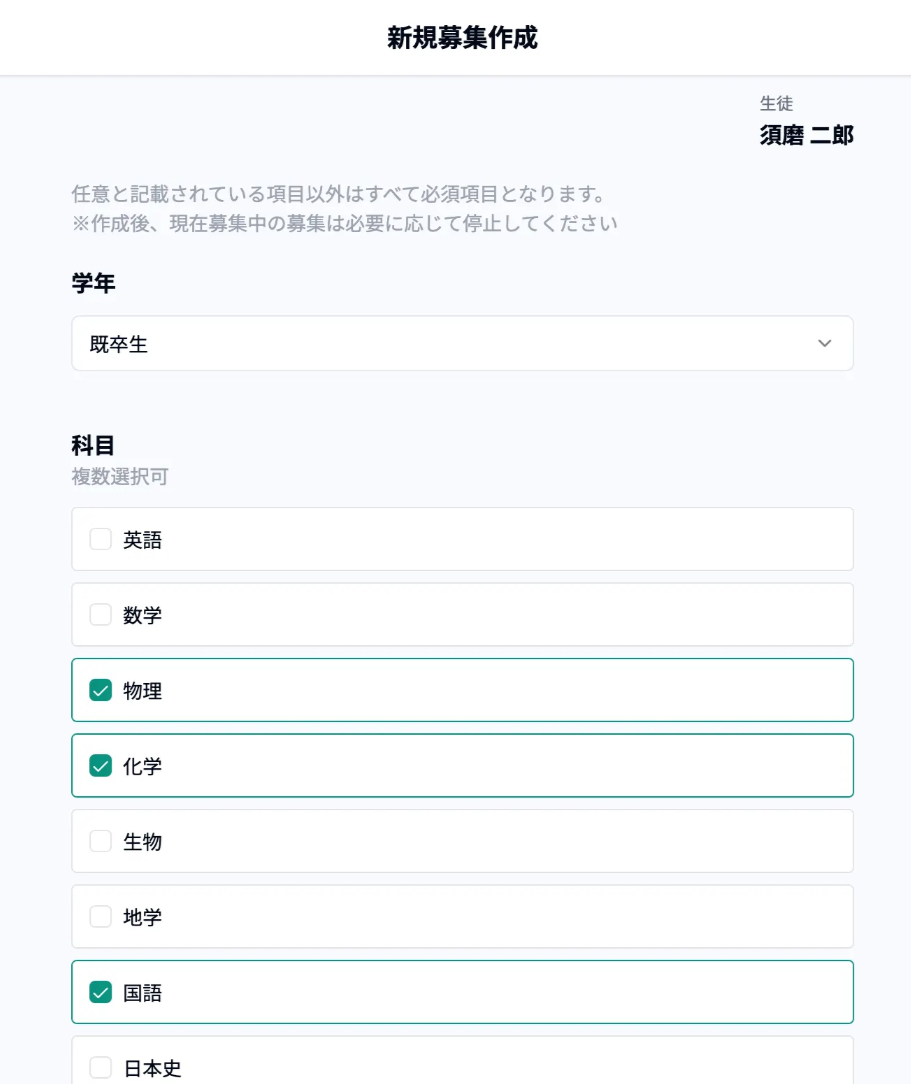Deselect the 化学 checkbox
This screenshot has height=1084, width=911.
pos(101,766)
